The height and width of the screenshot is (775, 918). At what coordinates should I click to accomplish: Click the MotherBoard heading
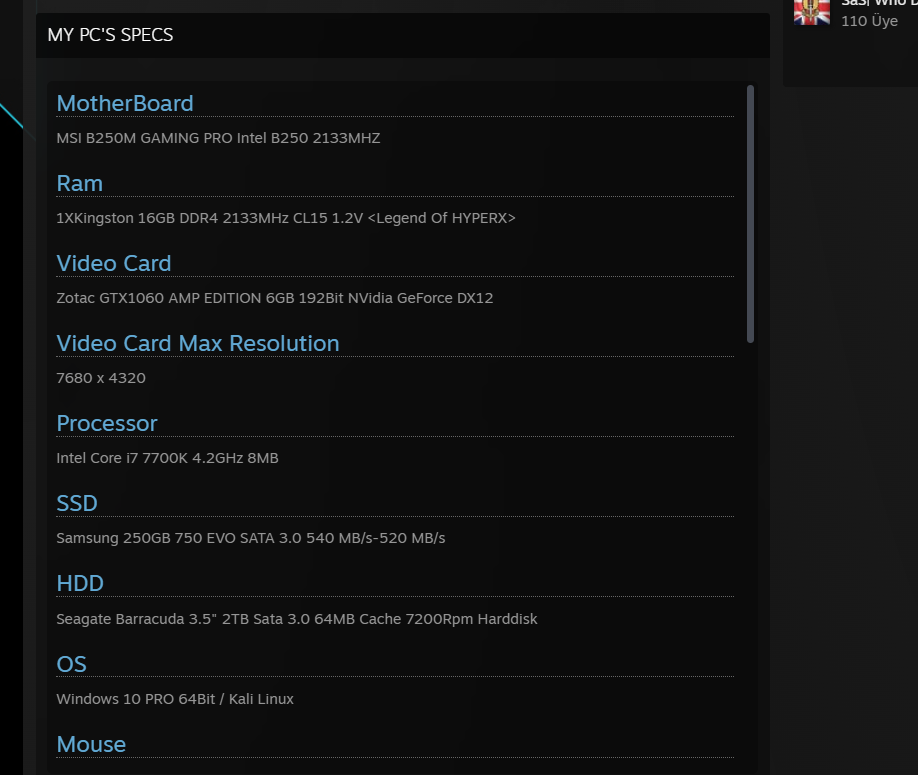[125, 104]
